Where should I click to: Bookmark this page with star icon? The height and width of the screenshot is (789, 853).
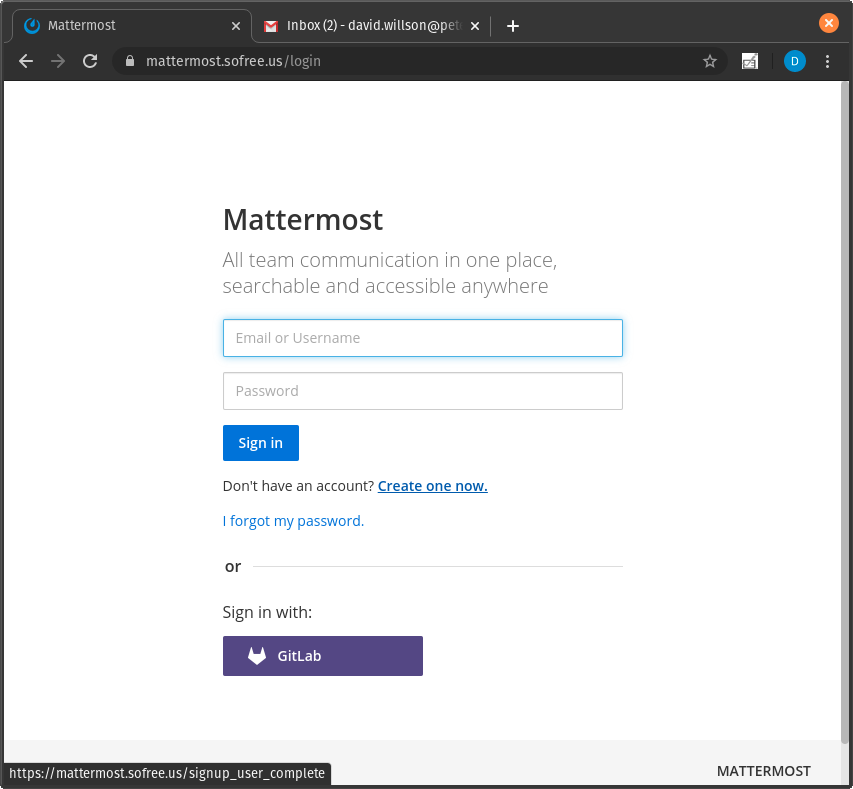[x=710, y=61]
